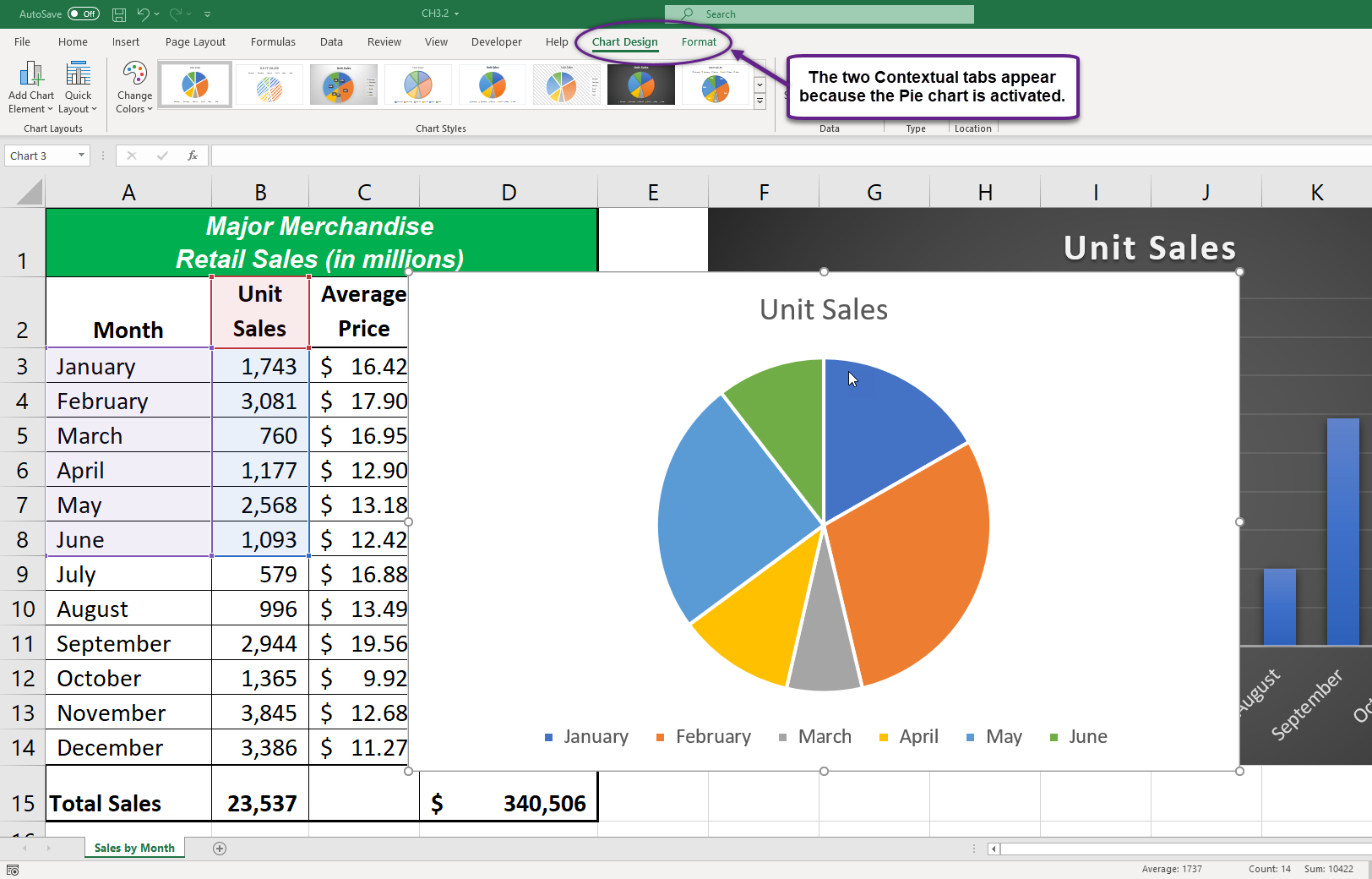Open the Format contextual tab
The image size is (1372, 879).
pyautogui.click(x=699, y=42)
